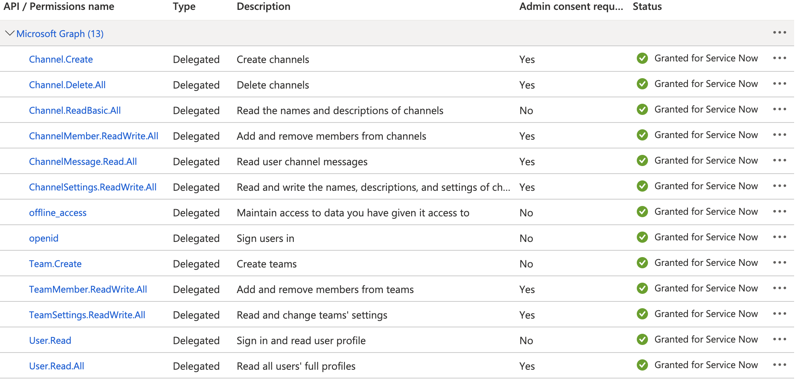Open ellipsis menu for TeamMember.ReadWrite.All row
800x384 pixels.
779,288
